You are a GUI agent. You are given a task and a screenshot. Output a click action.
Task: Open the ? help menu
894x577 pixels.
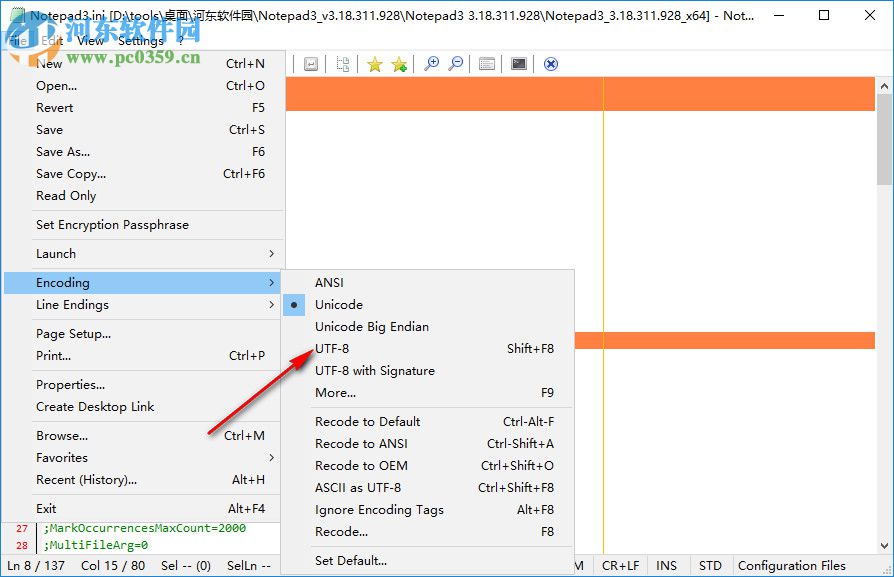pyautogui.click(x=180, y=41)
